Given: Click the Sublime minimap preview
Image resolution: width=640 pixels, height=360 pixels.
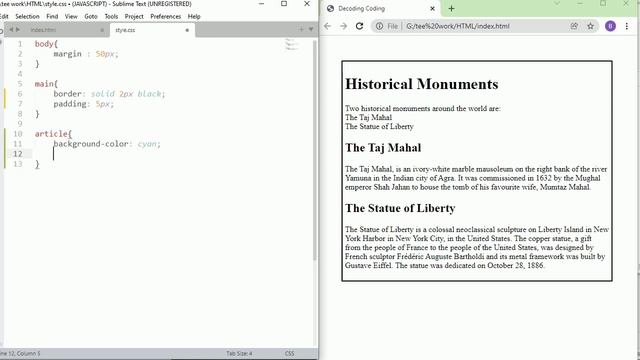Looking at the screenshot, I should click(x=291, y=44).
